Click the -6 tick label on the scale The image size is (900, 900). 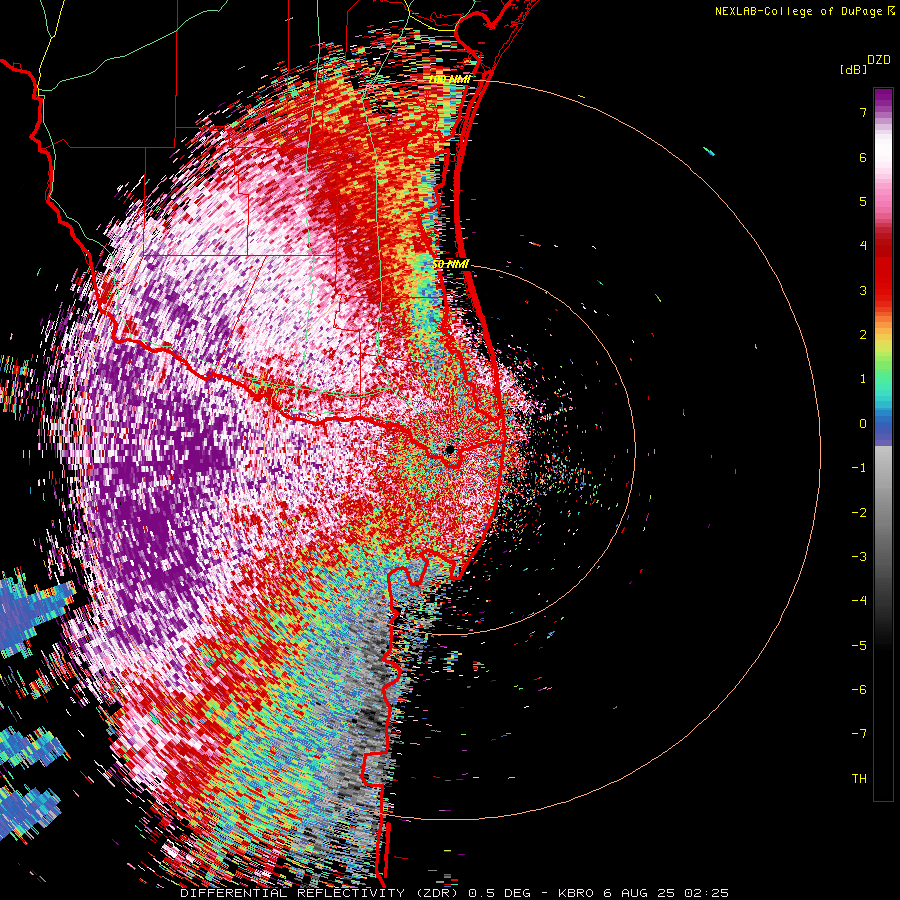tap(859, 689)
